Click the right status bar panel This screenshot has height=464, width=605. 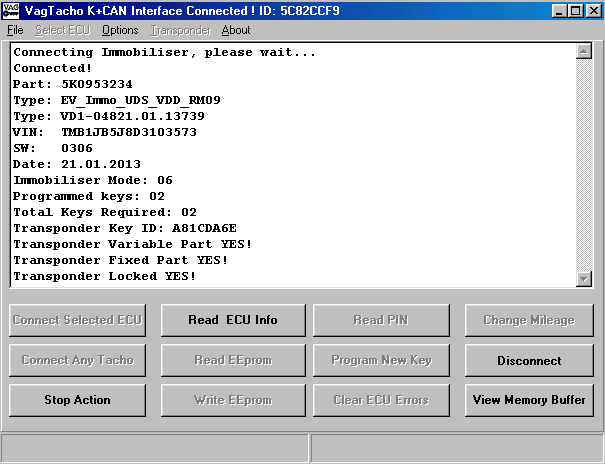457,448
